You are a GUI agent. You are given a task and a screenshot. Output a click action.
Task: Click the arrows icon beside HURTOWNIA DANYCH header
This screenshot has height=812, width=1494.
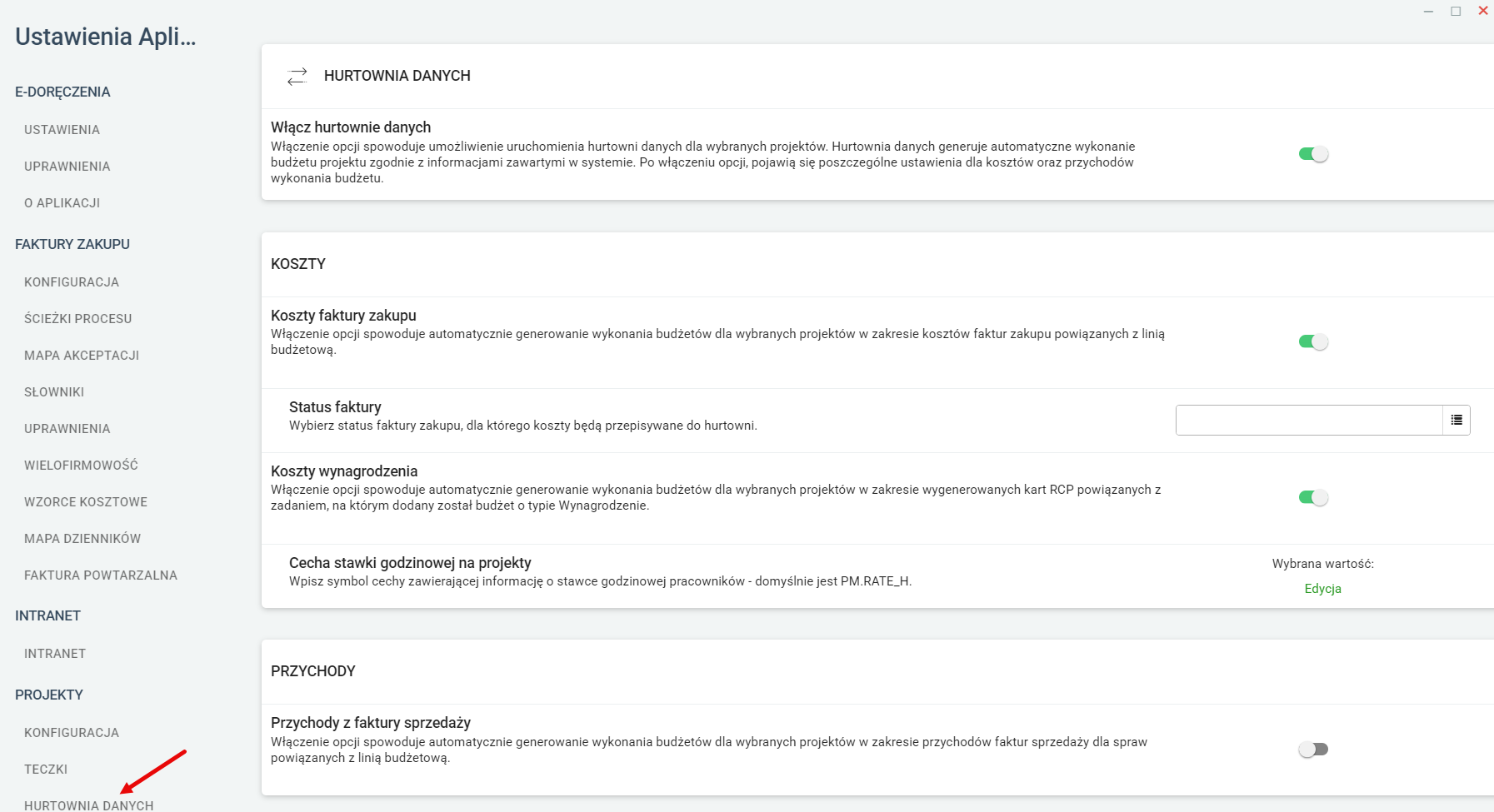tap(297, 76)
